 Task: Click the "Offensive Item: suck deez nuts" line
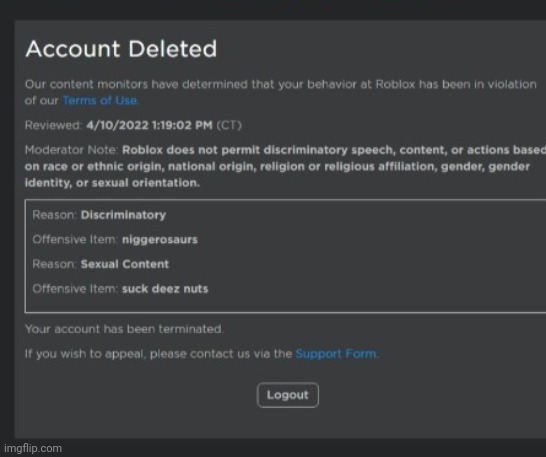[120, 289]
